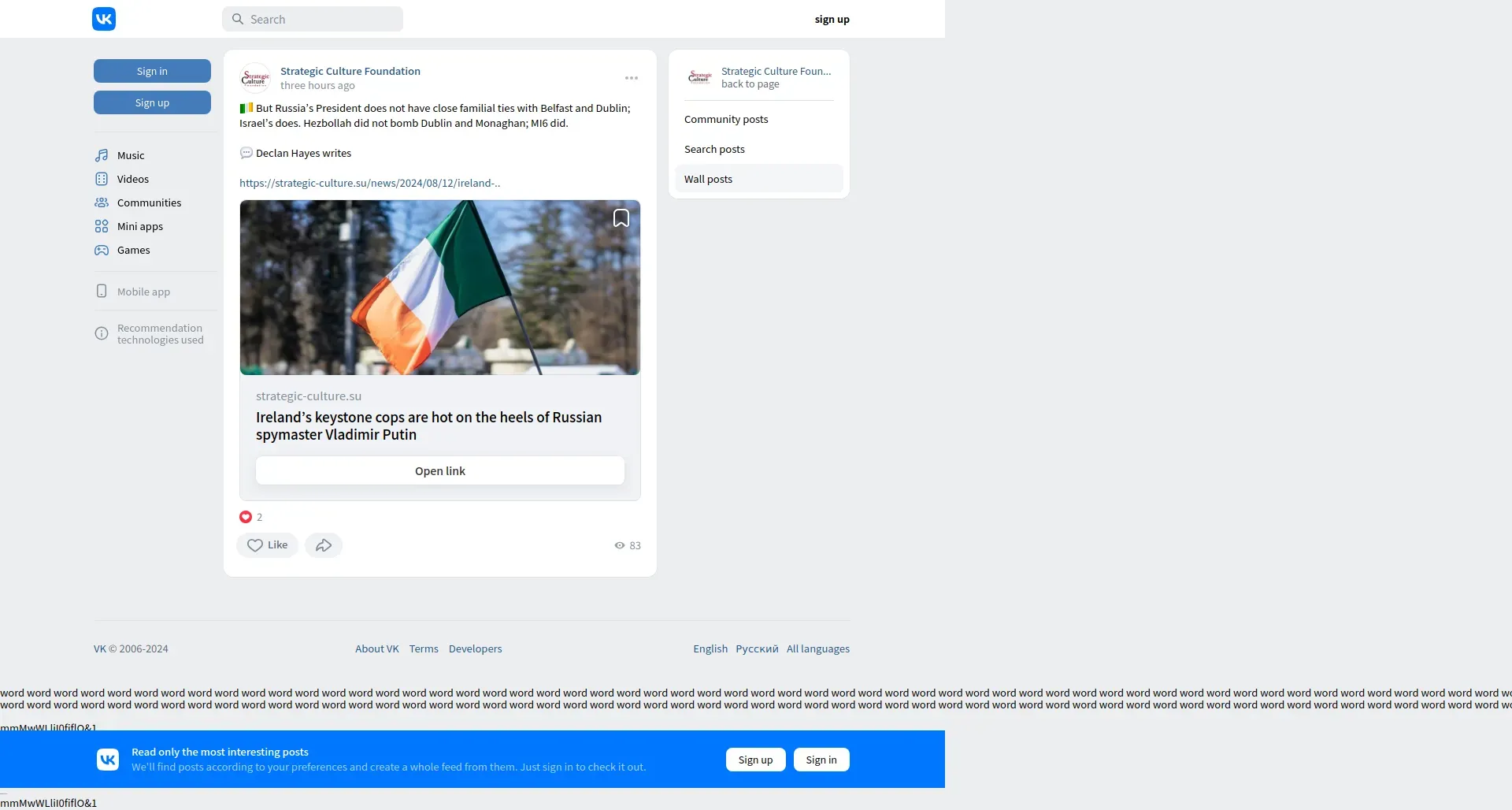
Task: Open Strategic Culture Foundation author link
Action: coord(350,71)
